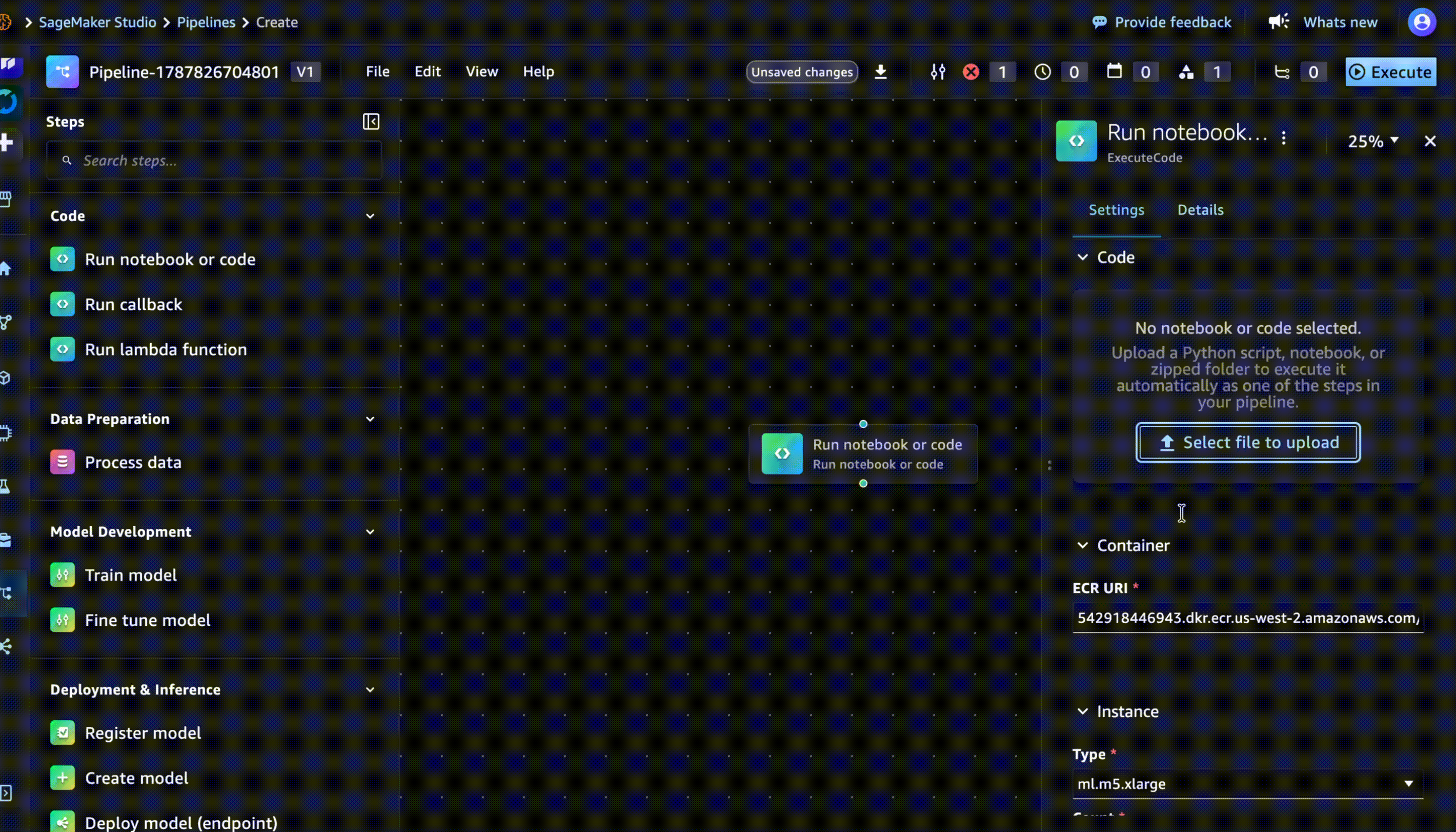Click the Process data step icon
Screen dimensions: 1456x832
[62, 462]
